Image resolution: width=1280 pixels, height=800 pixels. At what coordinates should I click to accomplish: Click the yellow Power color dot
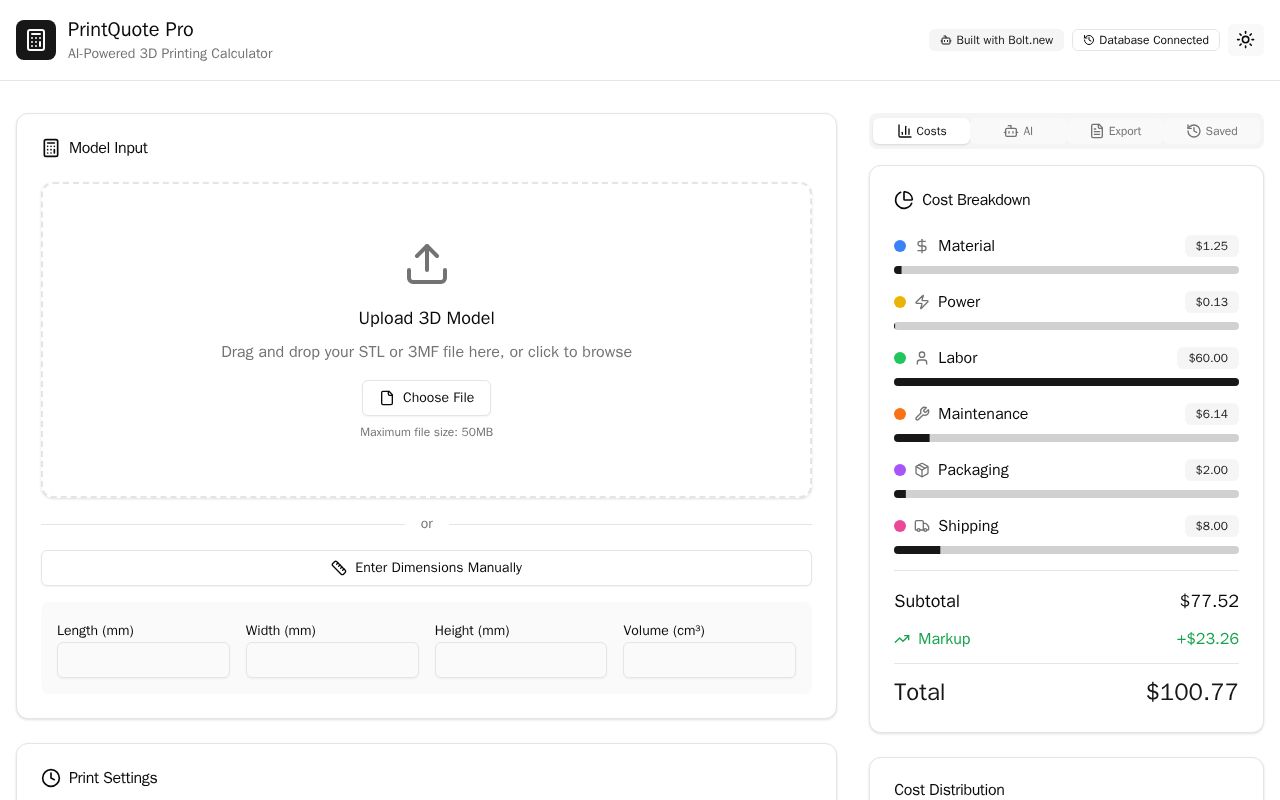pyautogui.click(x=900, y=302)
